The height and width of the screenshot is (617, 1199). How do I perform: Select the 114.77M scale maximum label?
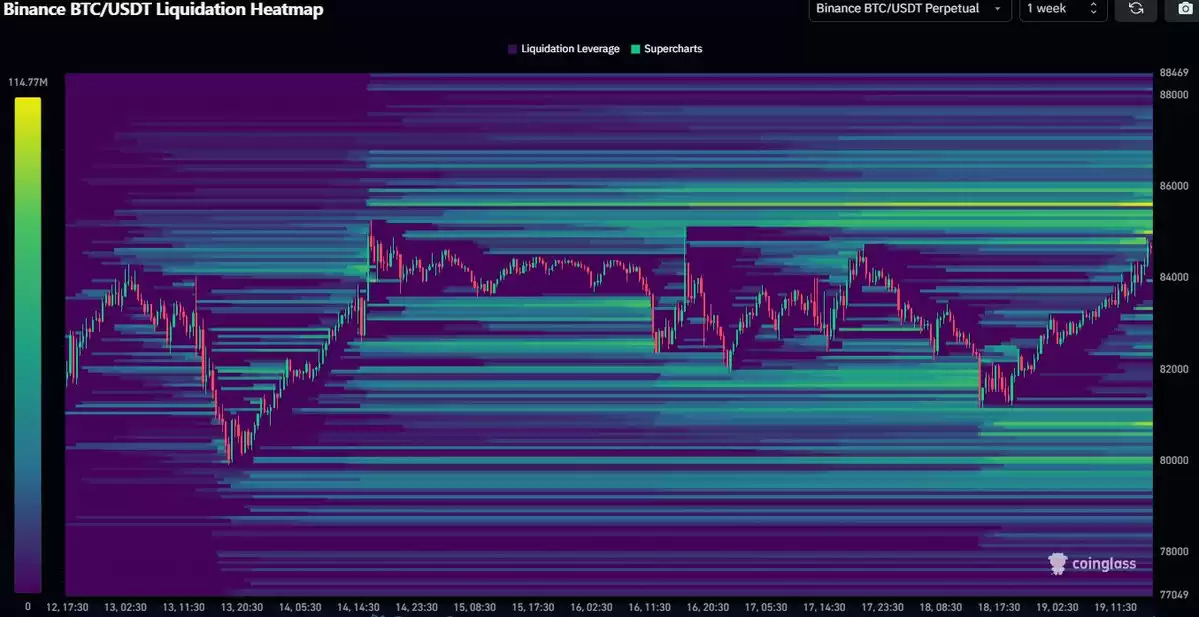pyautogui.click(x=28, y=83)
